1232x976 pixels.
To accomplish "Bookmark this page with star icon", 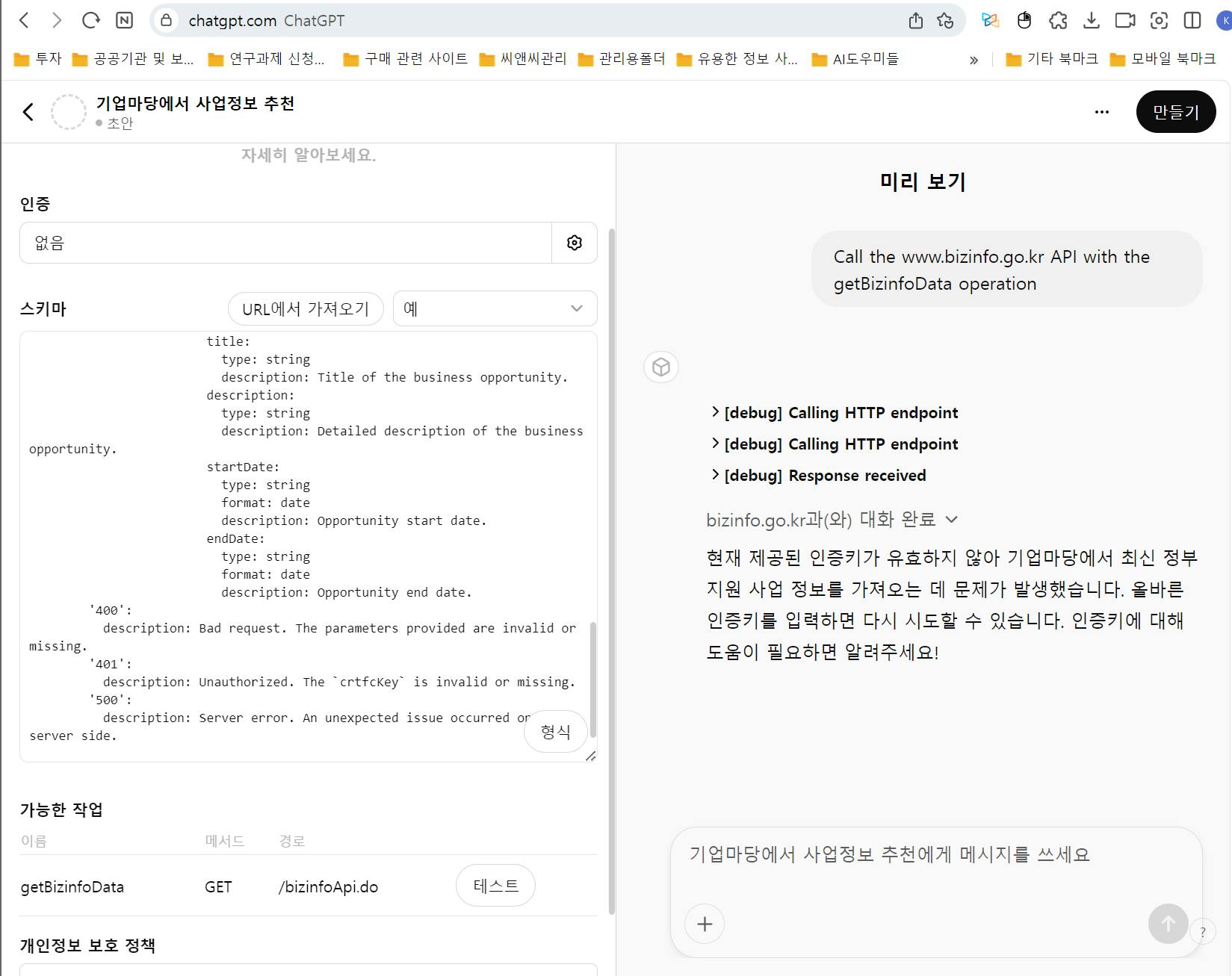I will 945,21.
